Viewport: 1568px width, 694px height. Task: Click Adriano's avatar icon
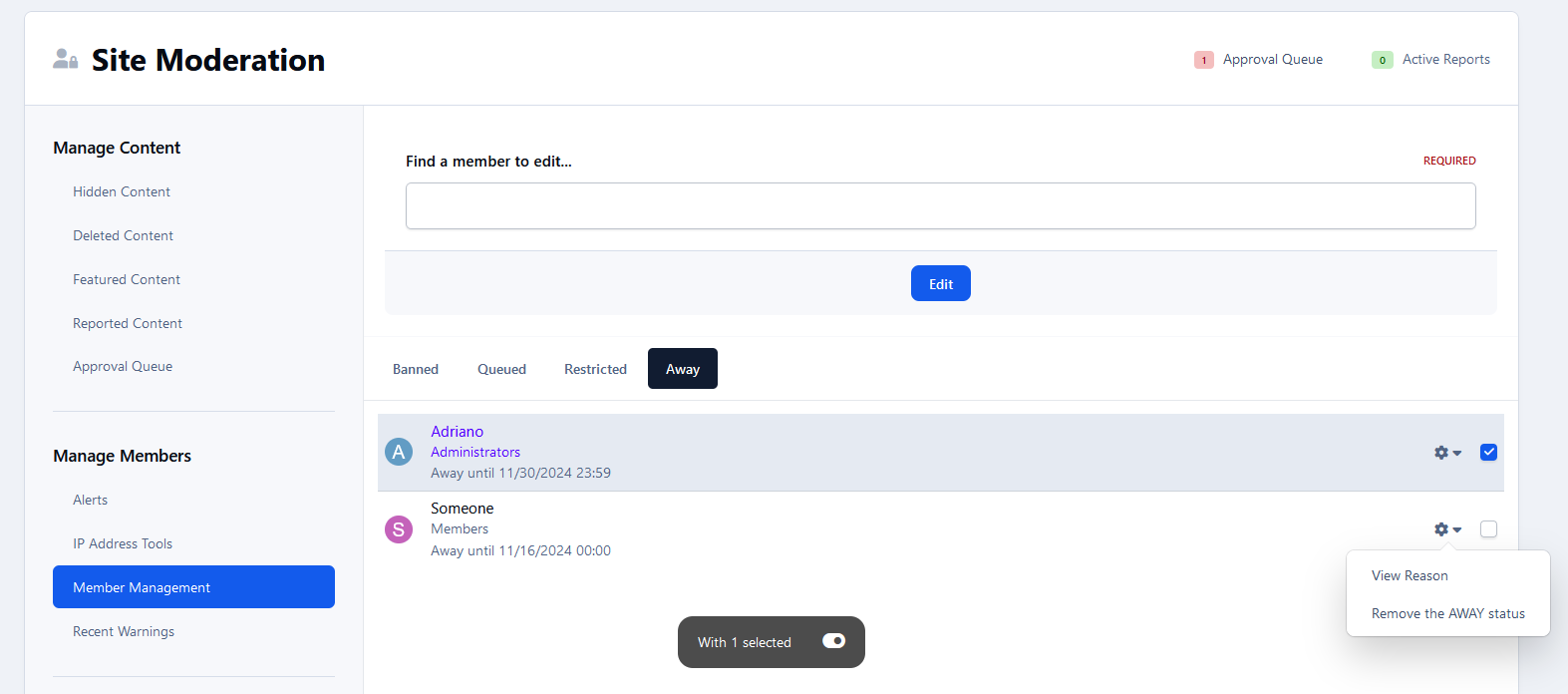[399, 452]
